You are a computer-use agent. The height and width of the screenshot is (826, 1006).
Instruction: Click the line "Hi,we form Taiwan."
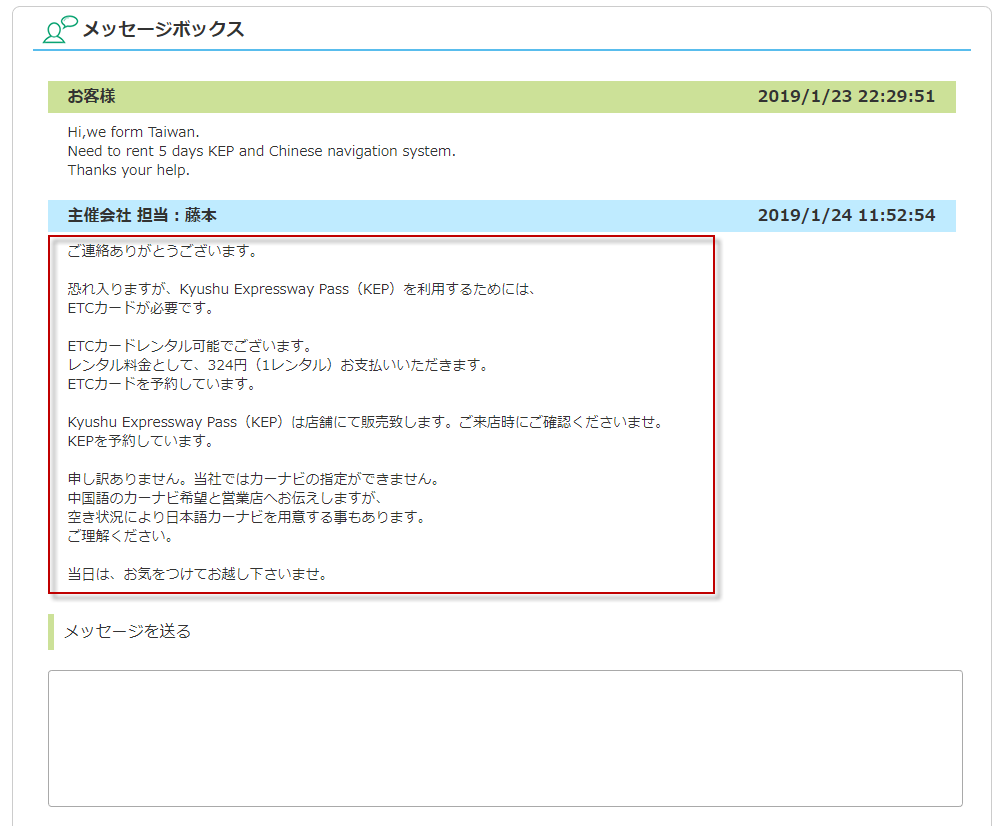(133, 132)
